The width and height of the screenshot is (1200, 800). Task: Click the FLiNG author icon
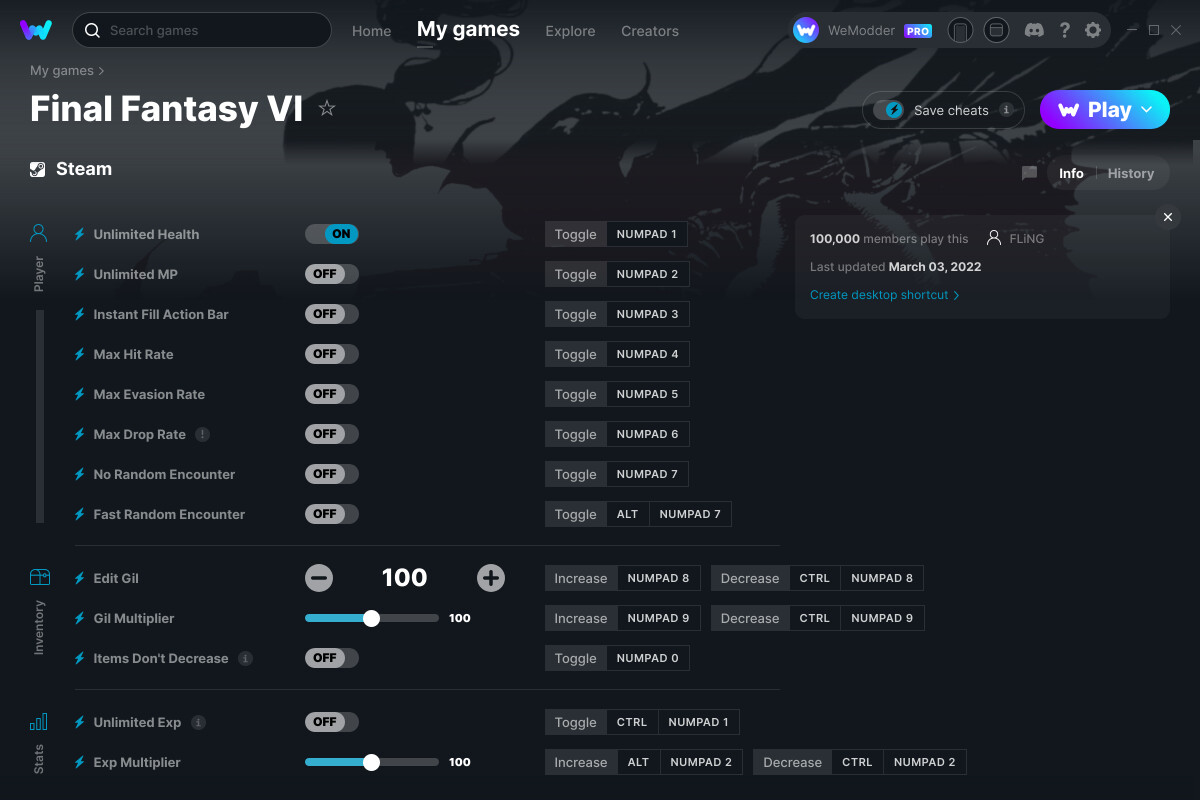tap(994, 238)
